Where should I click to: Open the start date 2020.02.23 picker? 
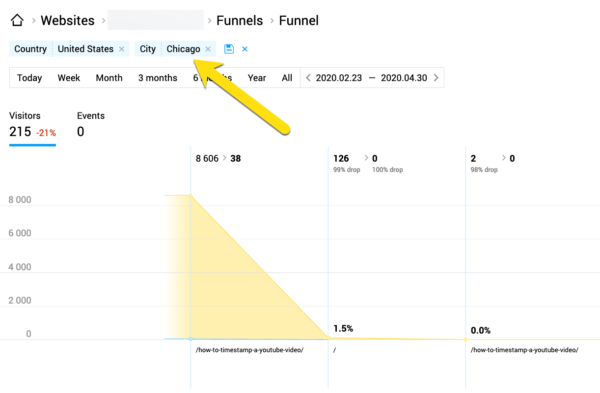coord(339,78)
